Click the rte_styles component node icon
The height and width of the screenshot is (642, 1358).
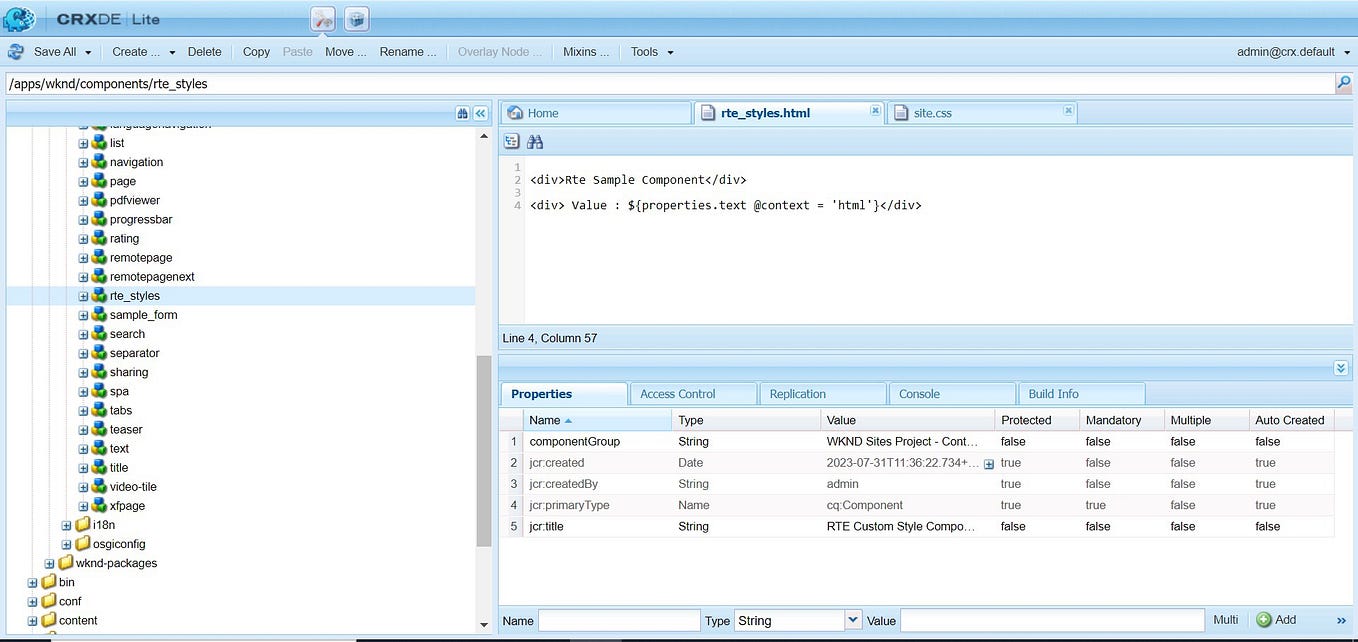point(99,296)
